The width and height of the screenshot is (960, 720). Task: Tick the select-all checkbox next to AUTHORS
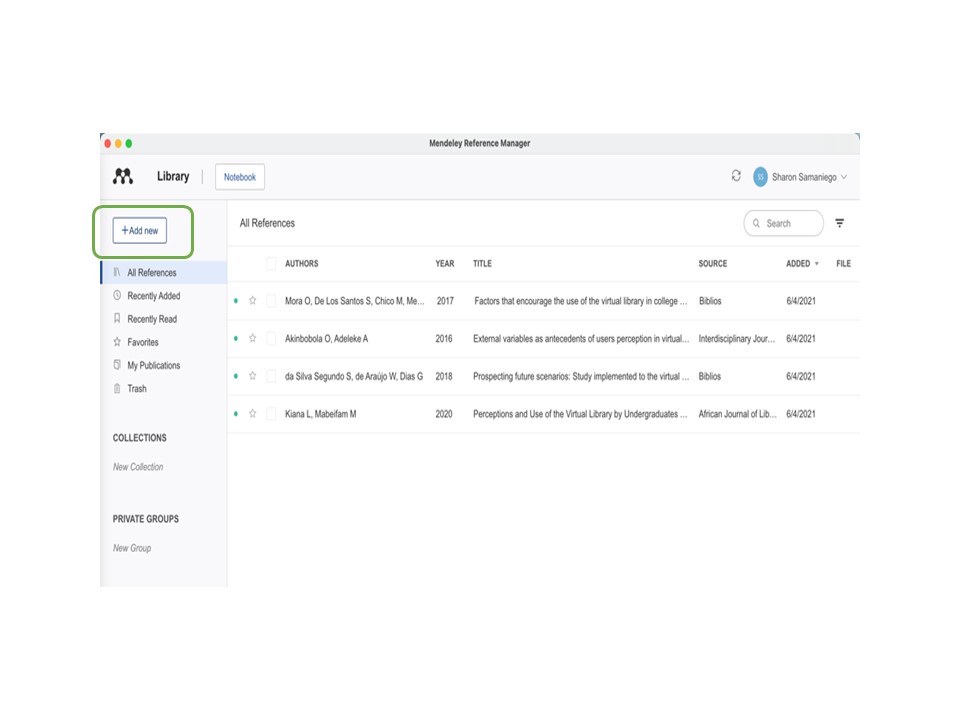(x=271, y=263)
